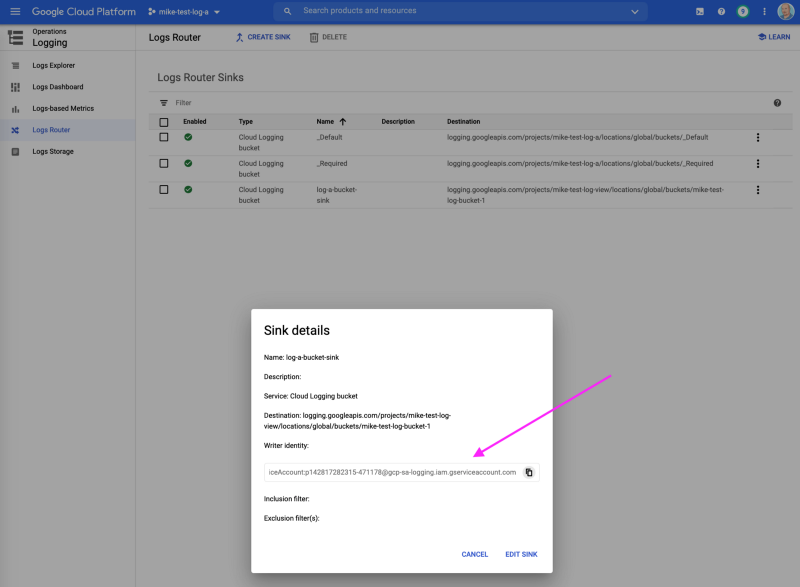
Task: Check the _Required sink checkbox
Action: (164, 164)
